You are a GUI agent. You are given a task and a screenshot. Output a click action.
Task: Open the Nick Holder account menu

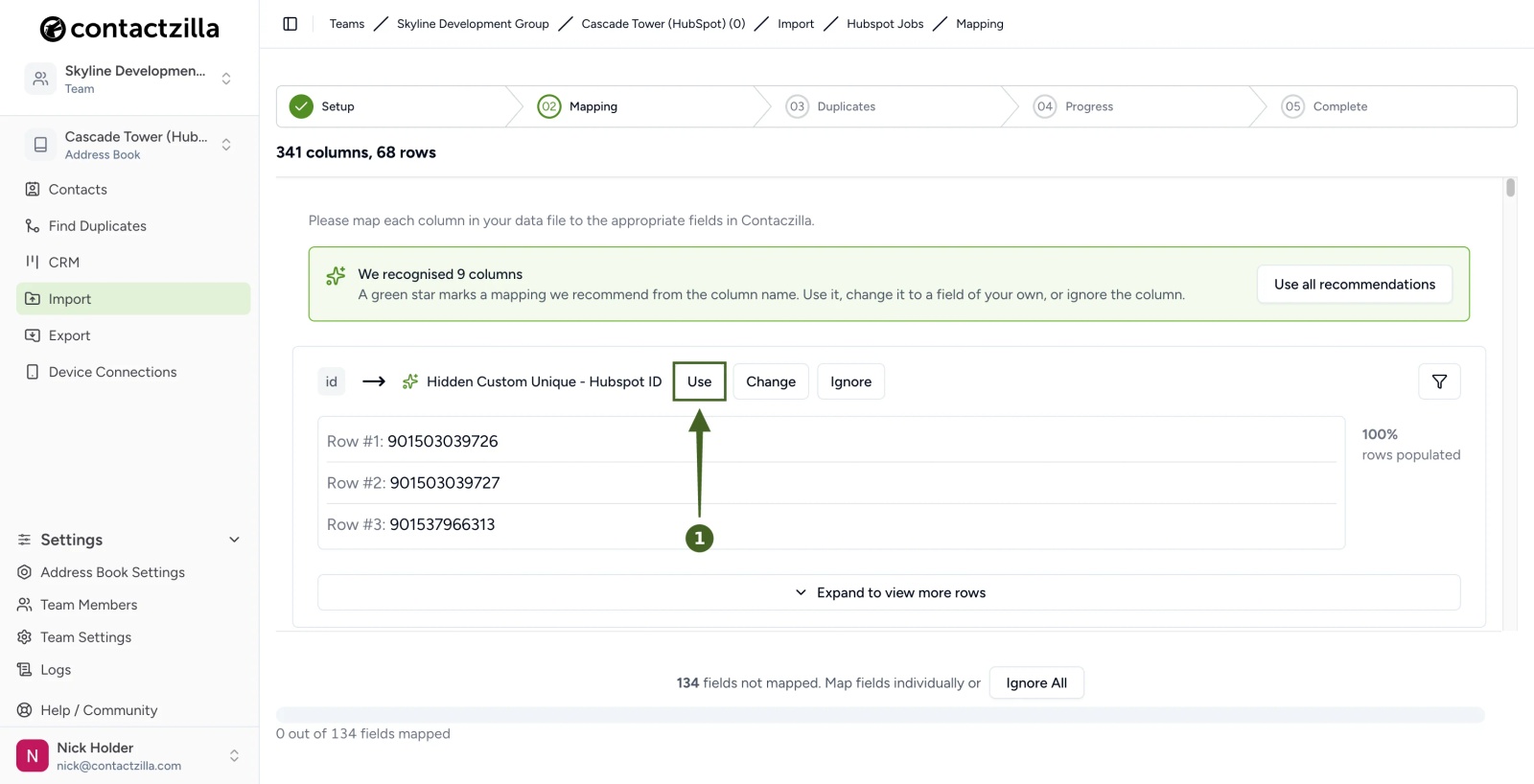pyautogui.click(x=234, y=756)
